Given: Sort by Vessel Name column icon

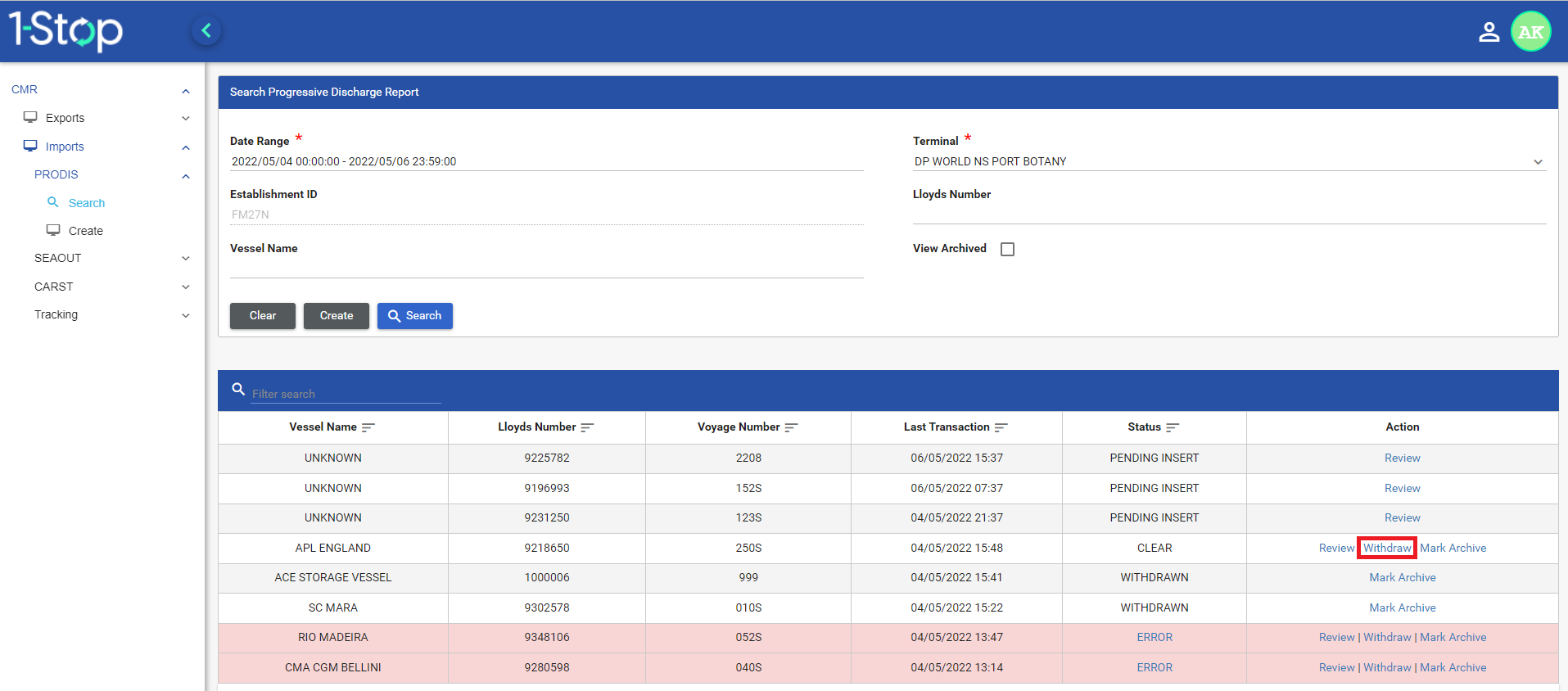Looking at the screenshot, I should (368, 427).
